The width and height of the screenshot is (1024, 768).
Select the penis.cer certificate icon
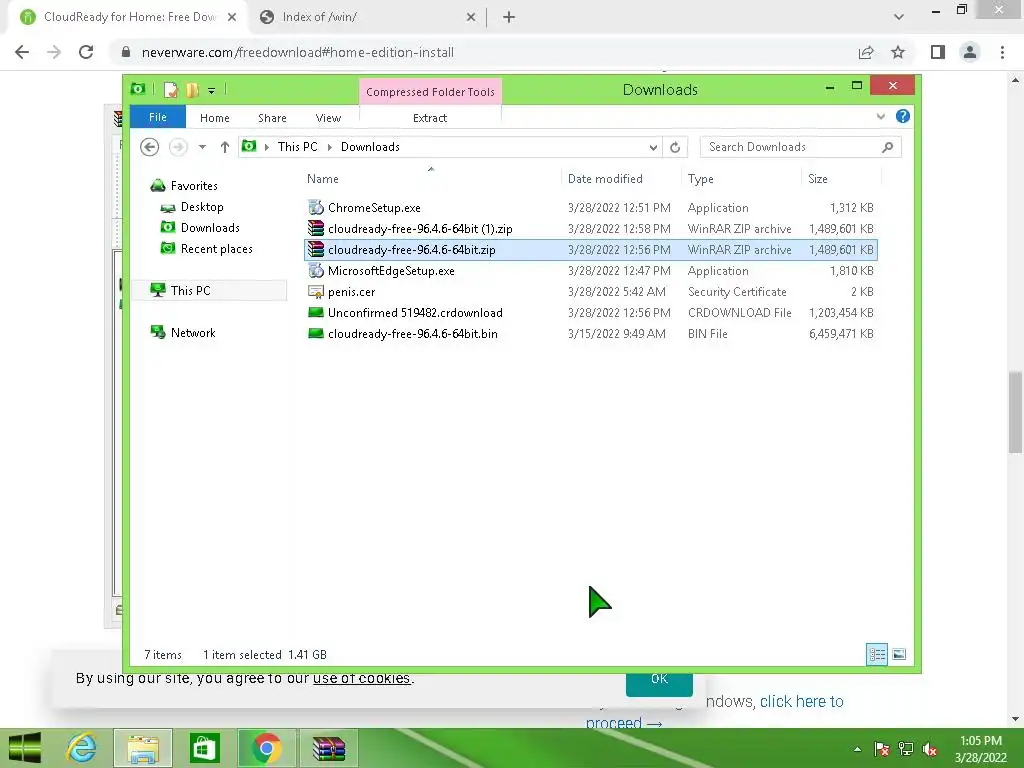click(x=316, y=292)
